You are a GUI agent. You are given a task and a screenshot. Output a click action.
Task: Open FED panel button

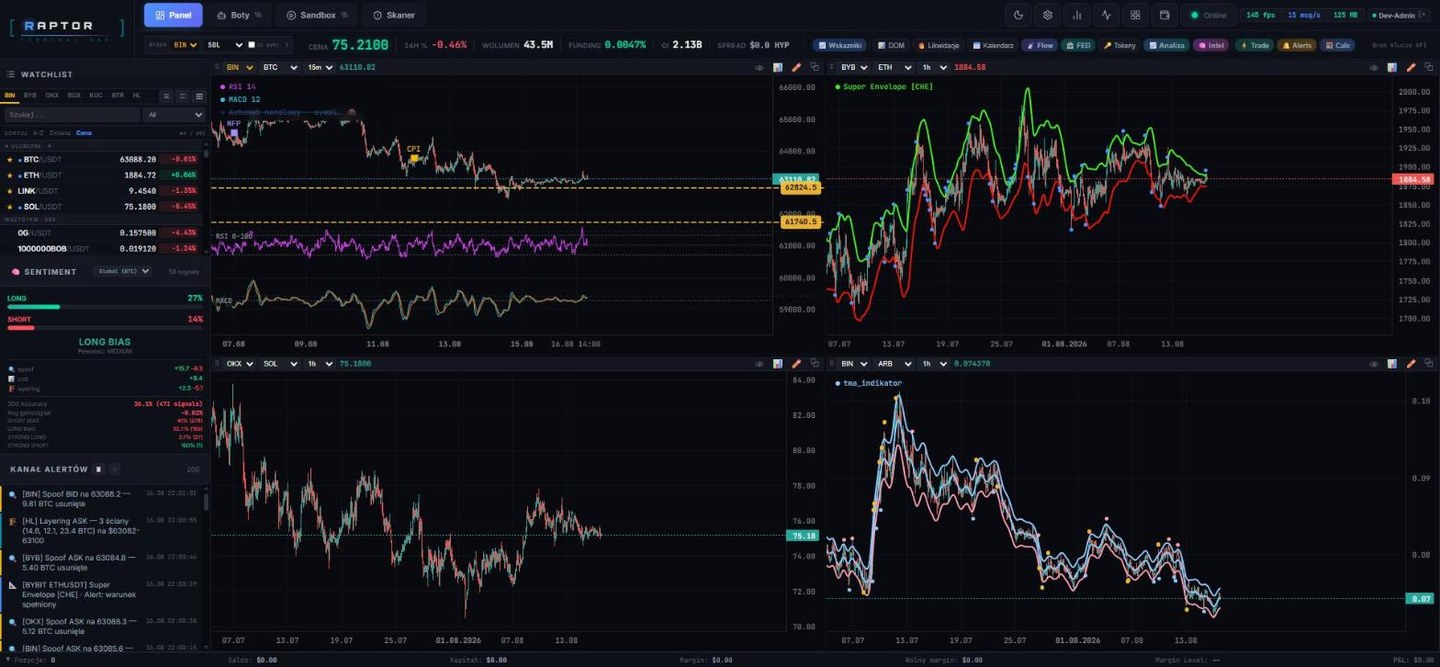coord(1078,45)
